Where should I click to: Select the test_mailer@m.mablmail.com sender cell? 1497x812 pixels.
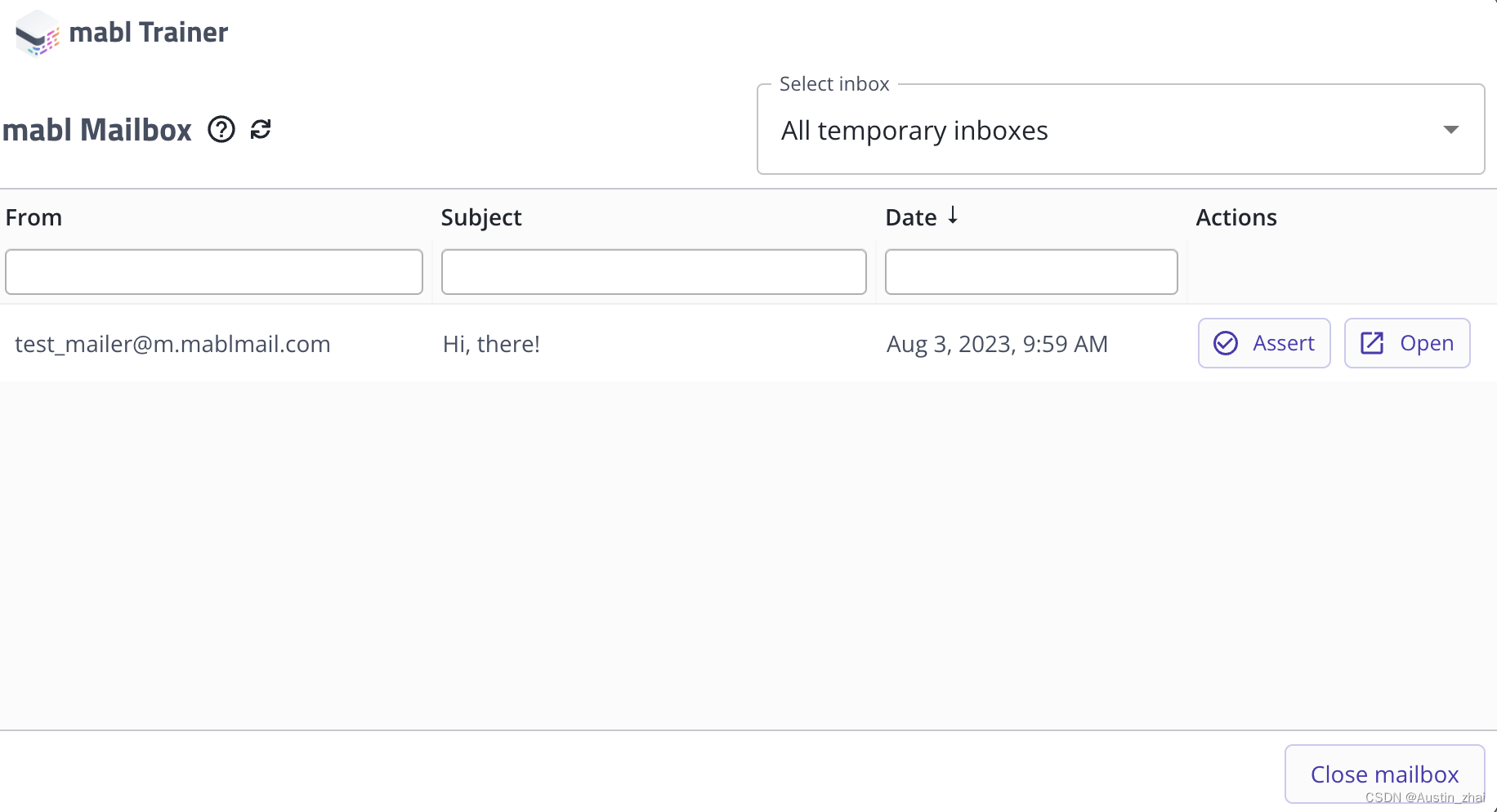(172, 344)
